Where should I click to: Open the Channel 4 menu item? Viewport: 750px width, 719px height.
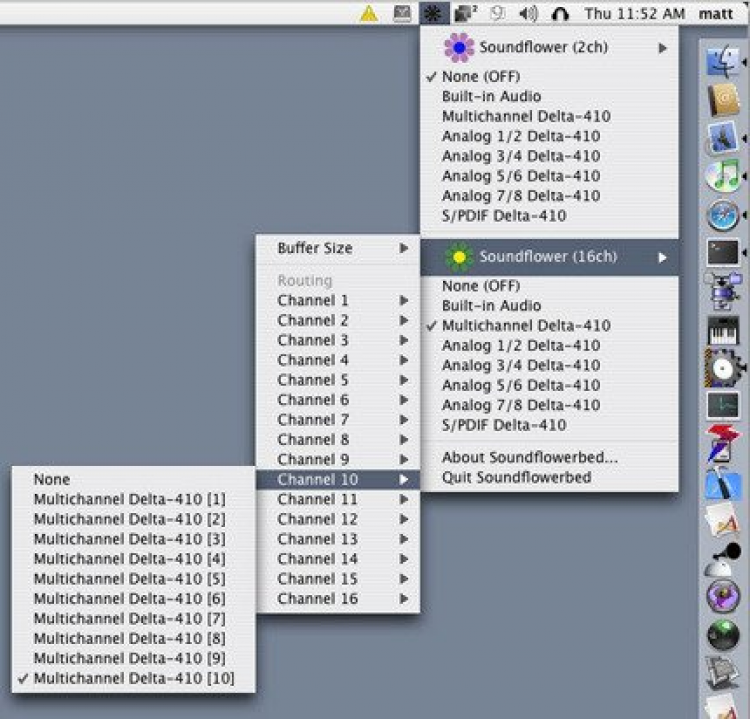click(338, 360)
